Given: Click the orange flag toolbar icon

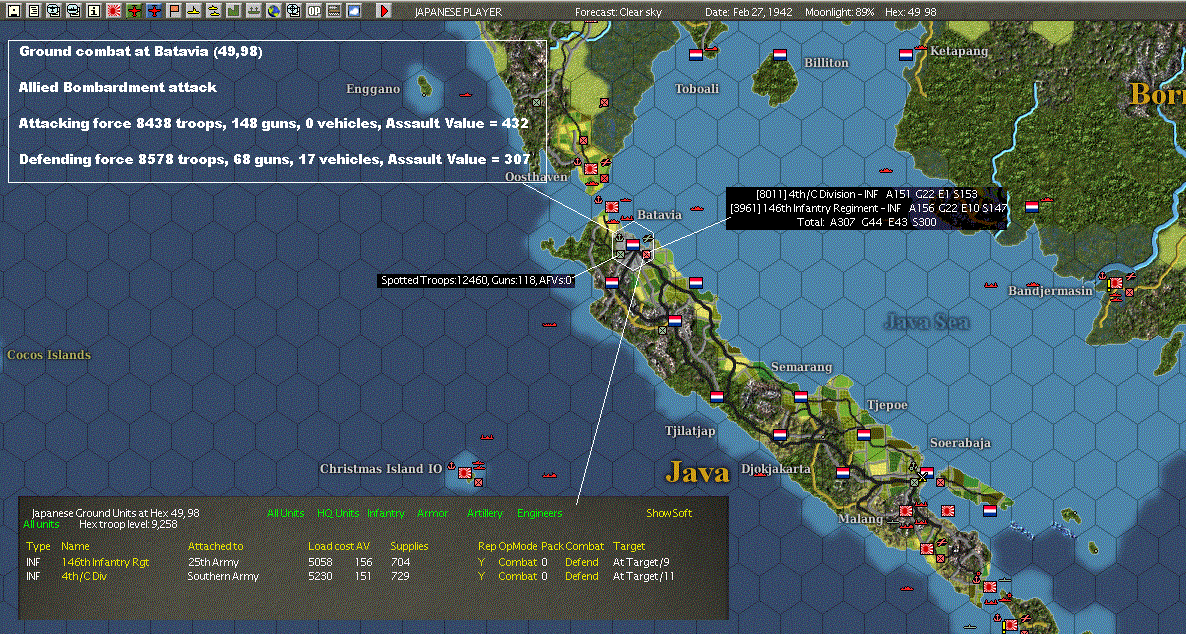Looking at the screenshot, I should (174, 11).
